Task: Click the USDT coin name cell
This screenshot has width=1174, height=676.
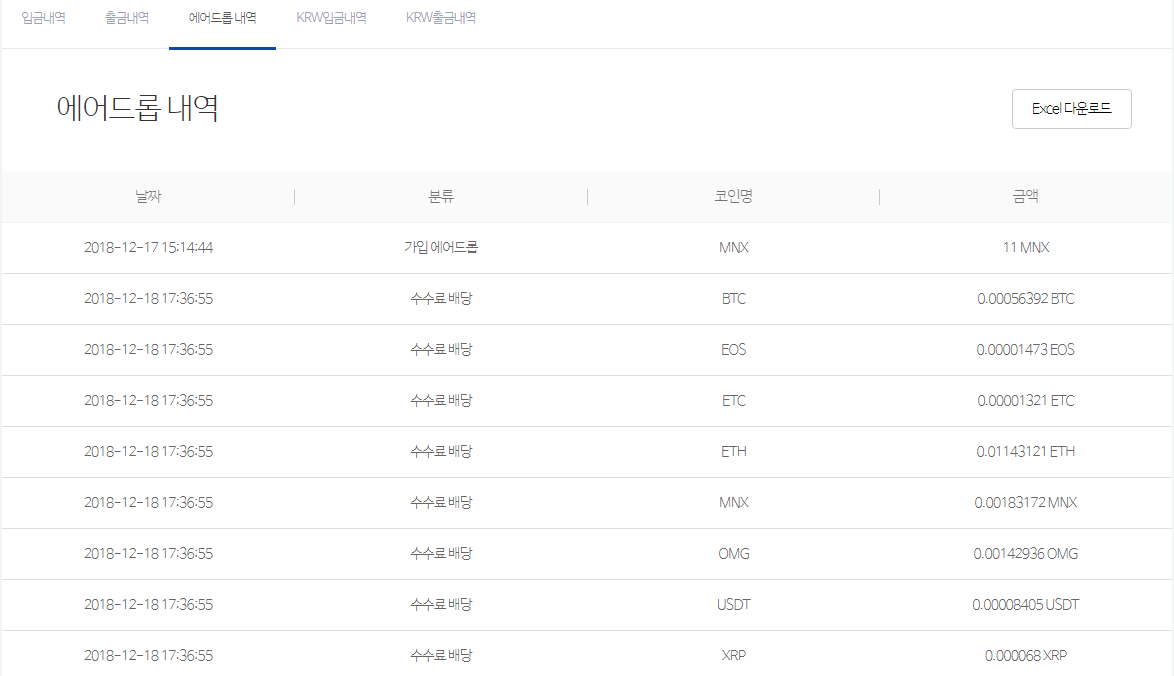Action: coord(733,604)
